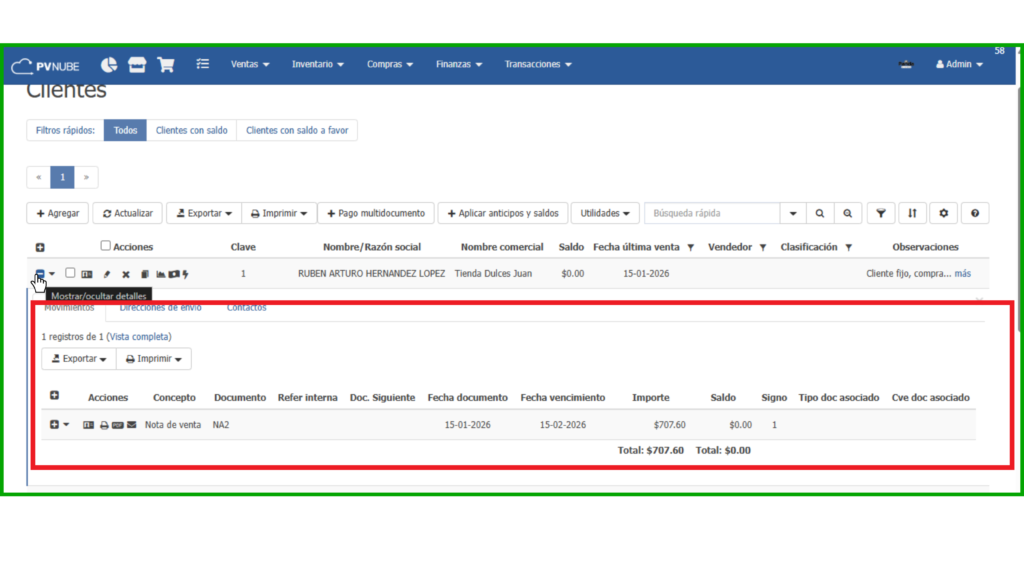Select the Clientes con saldo quick filter
Viewport: 1024px width, 576px height.
pyautogui.click(x=191, y=130)
